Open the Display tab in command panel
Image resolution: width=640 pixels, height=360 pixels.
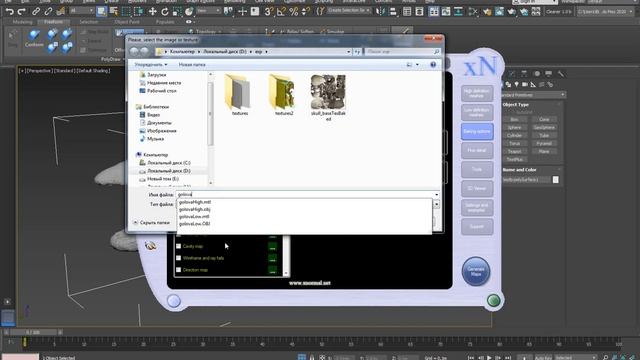coord(549,73)
